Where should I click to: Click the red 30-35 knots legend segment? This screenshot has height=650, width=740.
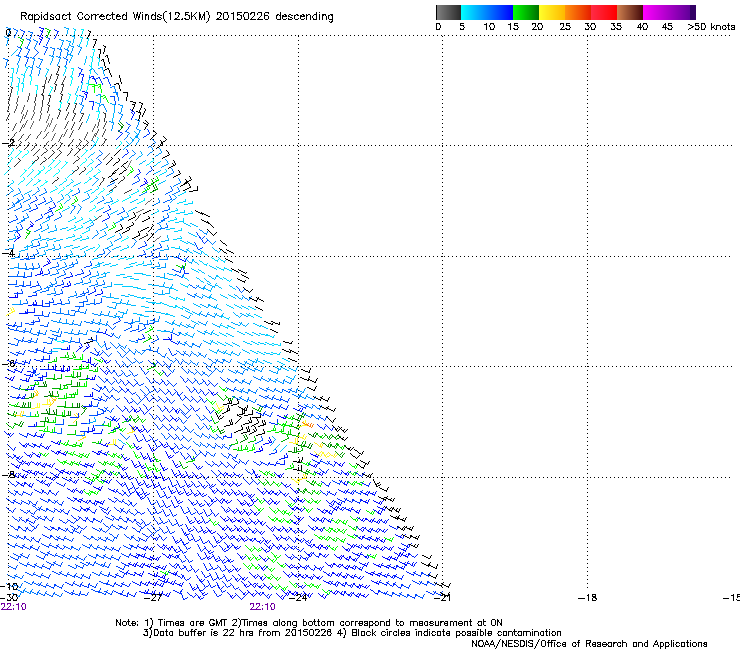pyautogui.click(x=604, y=12)
